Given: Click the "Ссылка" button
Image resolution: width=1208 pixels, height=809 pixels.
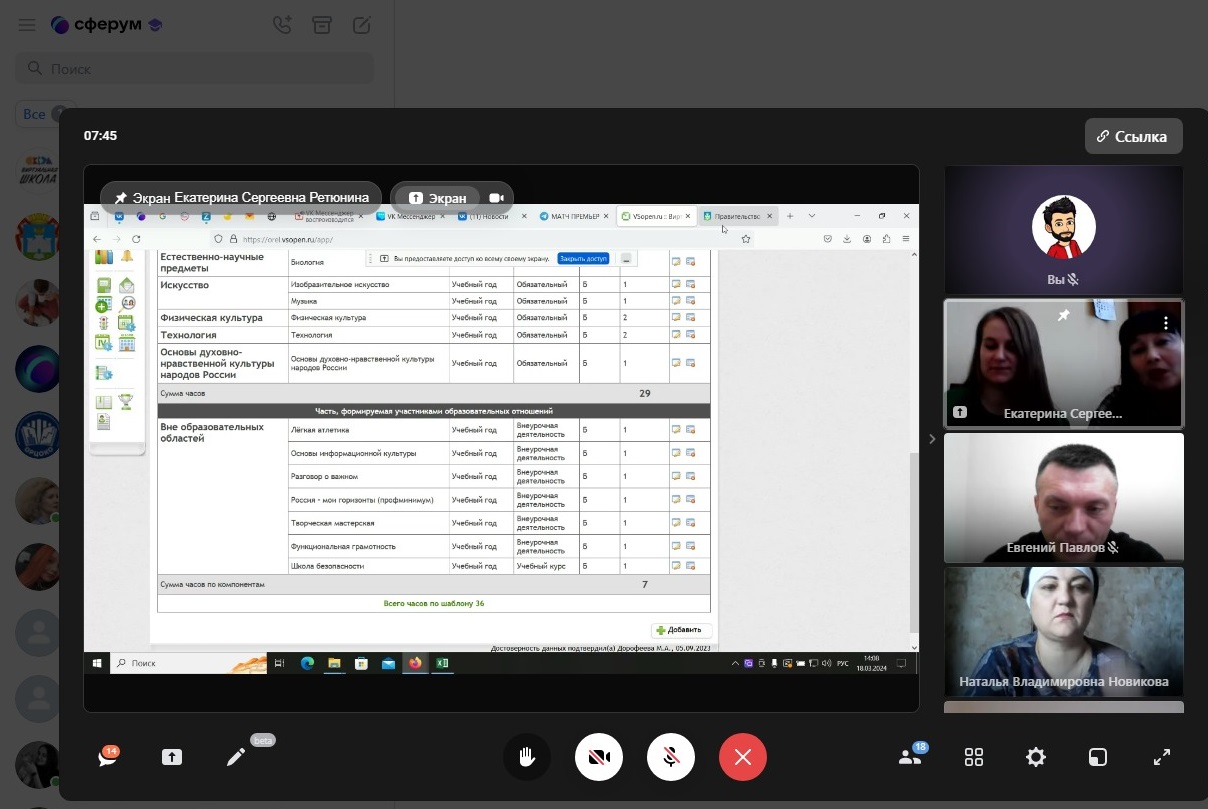Looking at the screenshot, I should pyautogui.click(x=1133, y=136).
